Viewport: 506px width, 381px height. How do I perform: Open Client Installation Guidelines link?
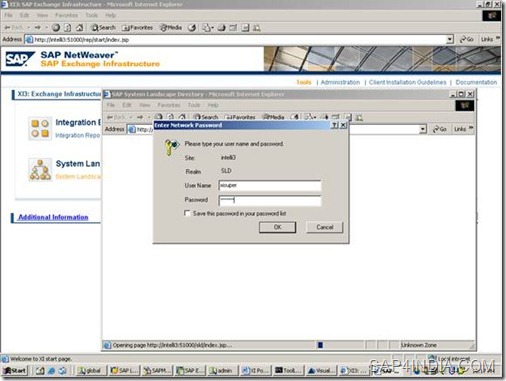407,82
